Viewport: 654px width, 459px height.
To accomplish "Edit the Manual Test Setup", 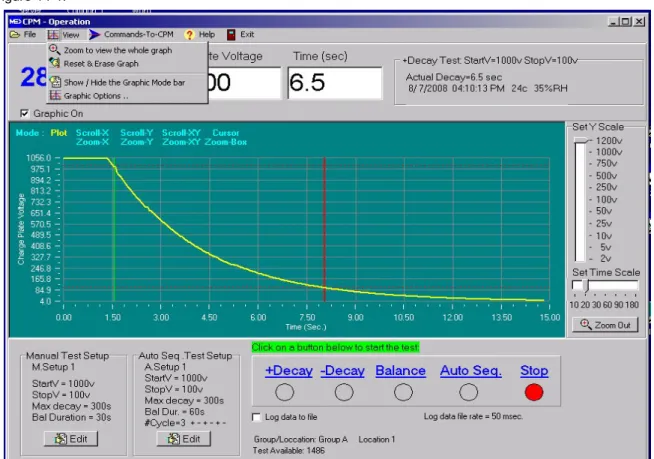I will pyautogui.click(x=71, y=439).
